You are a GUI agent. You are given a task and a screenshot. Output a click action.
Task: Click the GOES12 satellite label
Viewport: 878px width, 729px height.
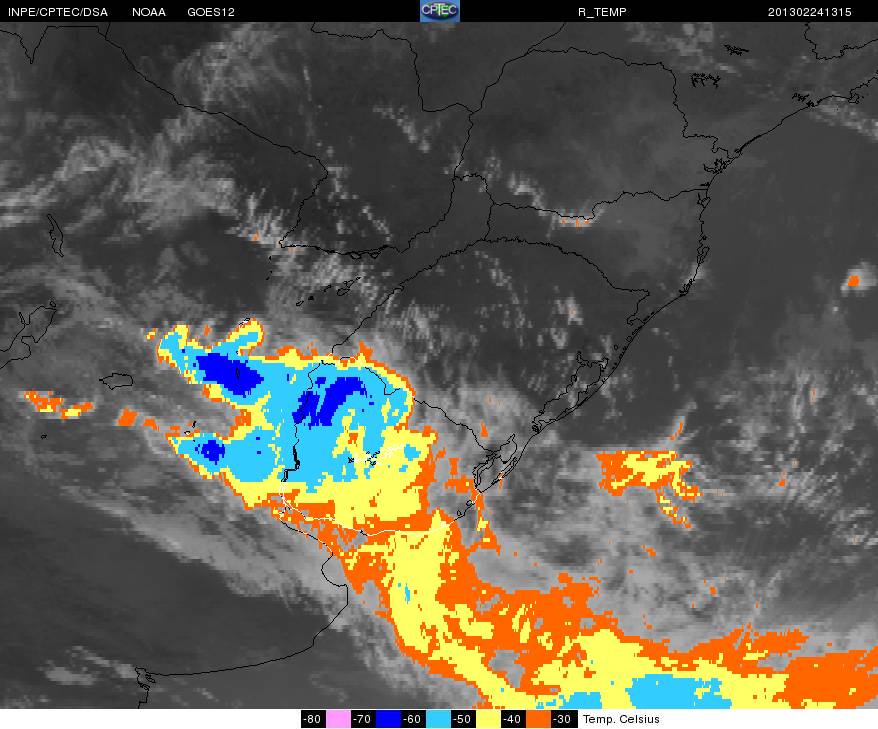pyautogui.click(x=211, y=12)
